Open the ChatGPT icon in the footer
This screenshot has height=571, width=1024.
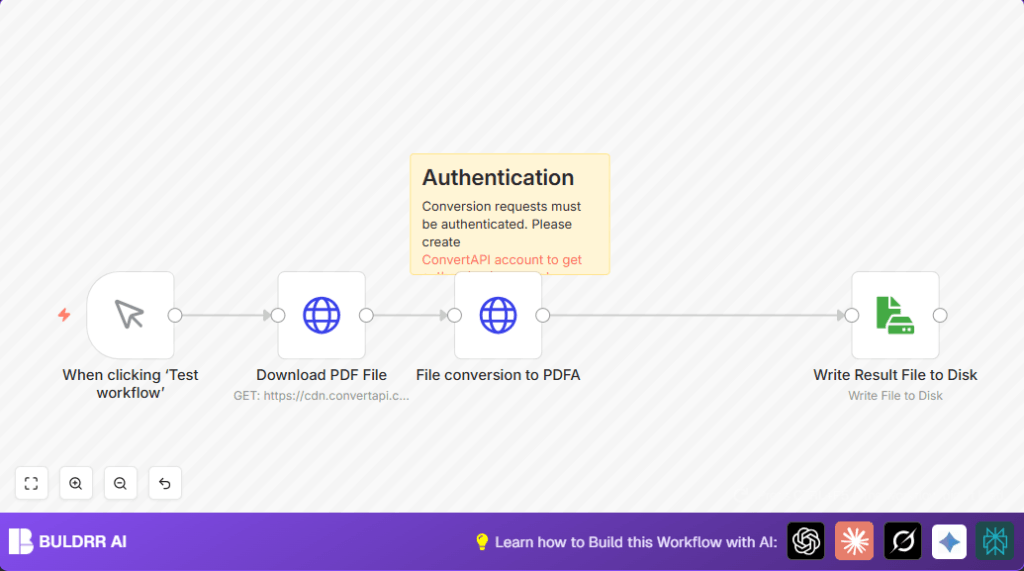click(806, 541)
